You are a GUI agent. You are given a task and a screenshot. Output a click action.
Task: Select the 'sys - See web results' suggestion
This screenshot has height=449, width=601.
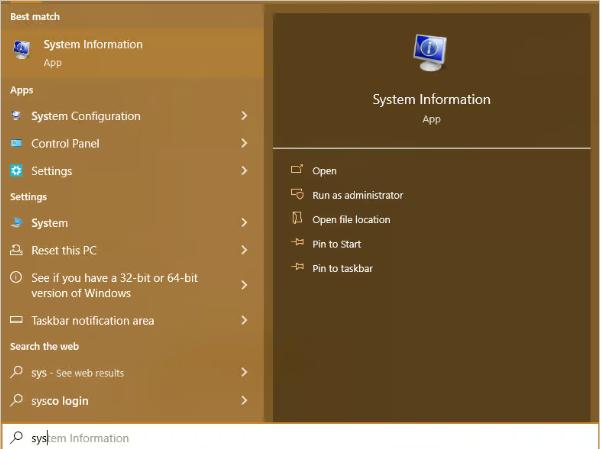[x=133, y=372]
